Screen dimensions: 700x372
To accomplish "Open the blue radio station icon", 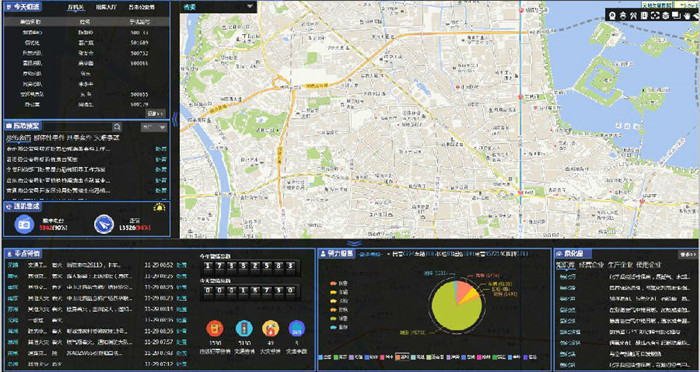I will 24,224.
